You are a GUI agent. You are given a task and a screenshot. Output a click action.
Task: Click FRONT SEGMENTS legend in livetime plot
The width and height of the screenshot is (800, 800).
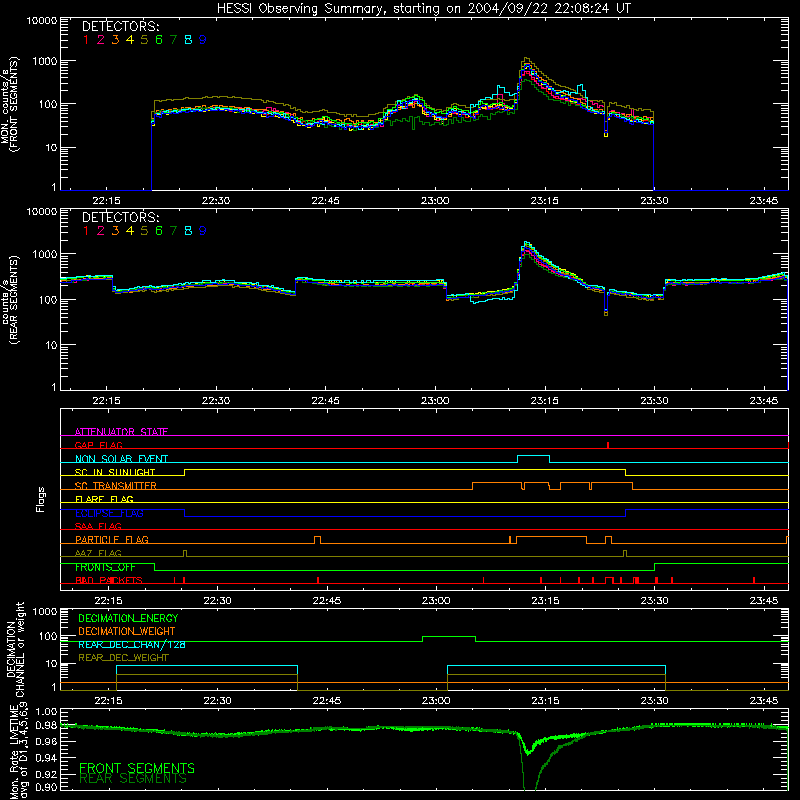click(x=137, y=768)
